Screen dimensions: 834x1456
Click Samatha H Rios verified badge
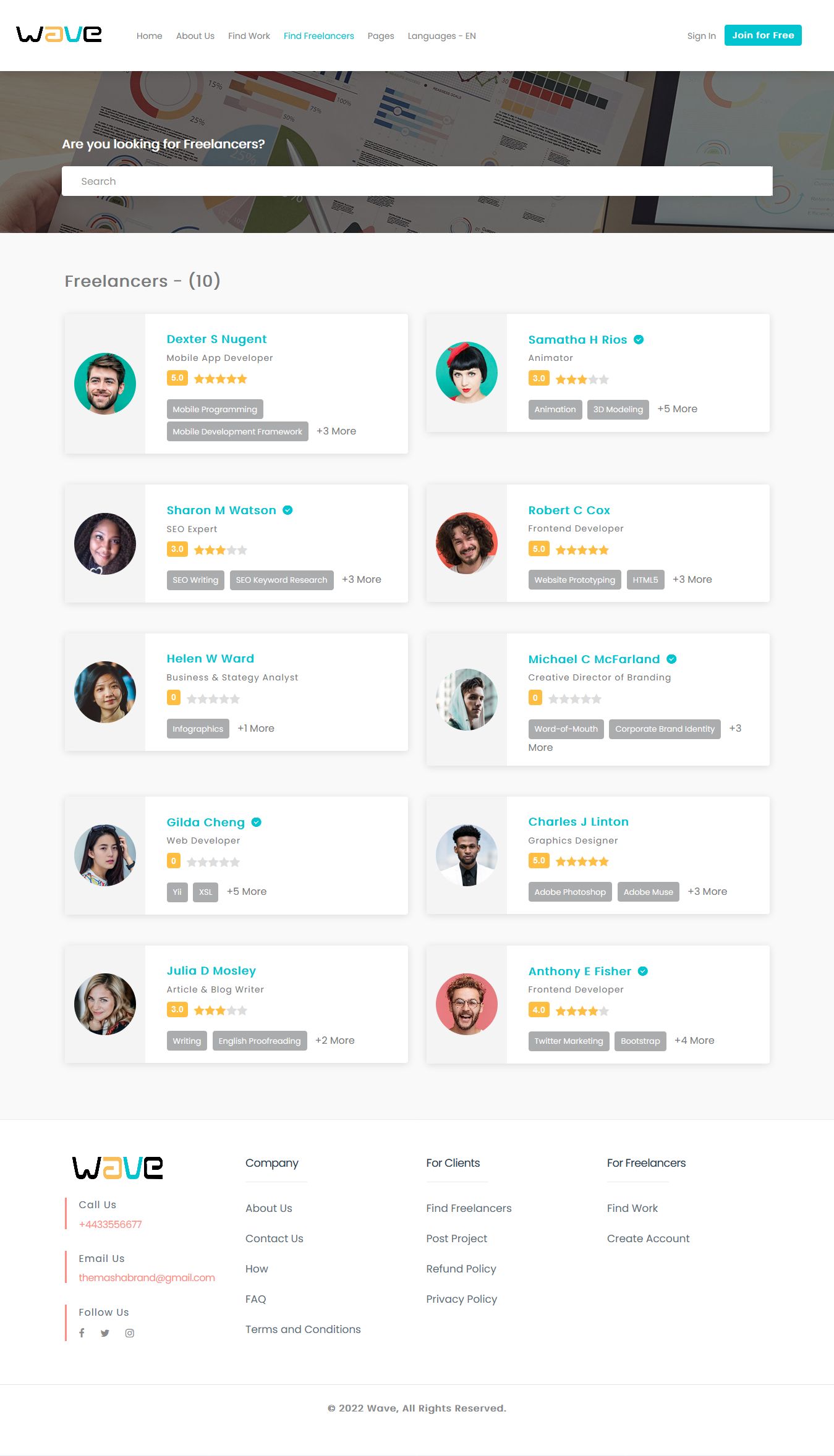click(639, 339)
